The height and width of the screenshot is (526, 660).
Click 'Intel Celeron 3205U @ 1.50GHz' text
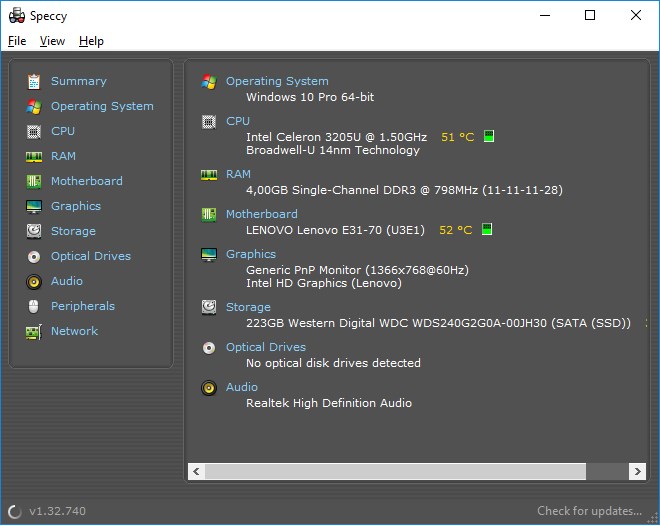[336, 137]
